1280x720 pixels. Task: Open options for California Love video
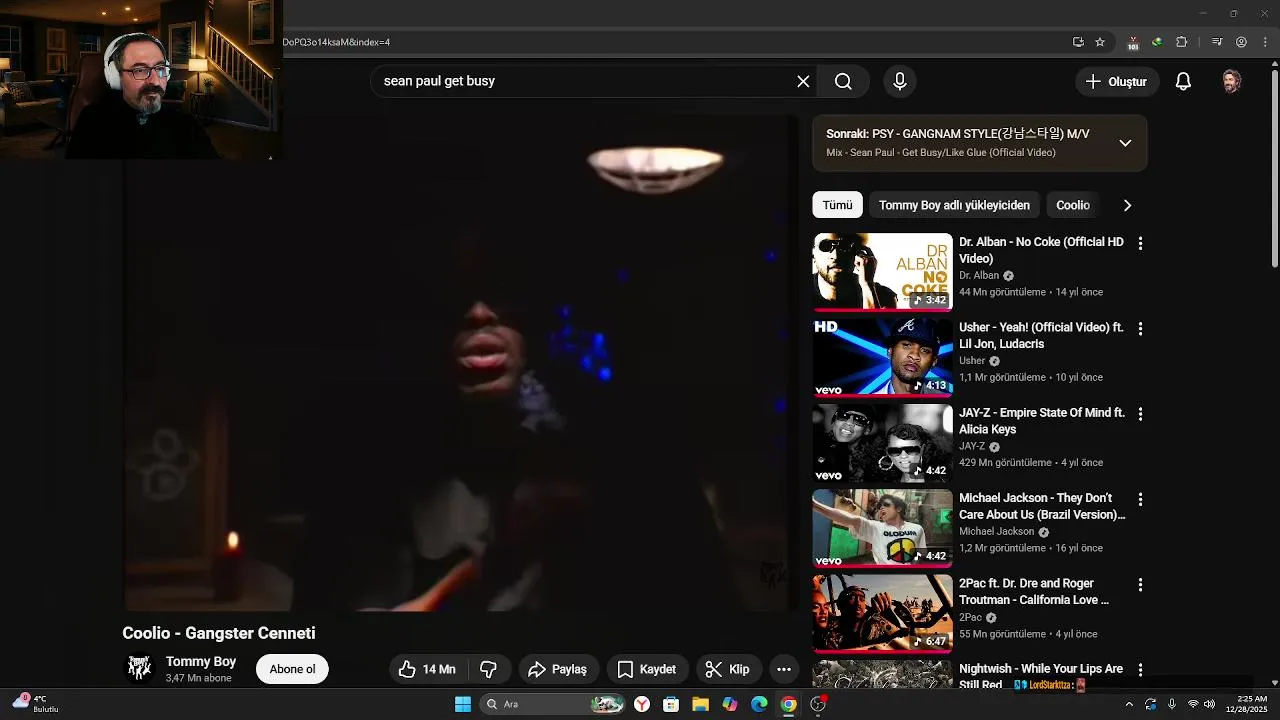pyautogui.click(x=1140, y=584)
